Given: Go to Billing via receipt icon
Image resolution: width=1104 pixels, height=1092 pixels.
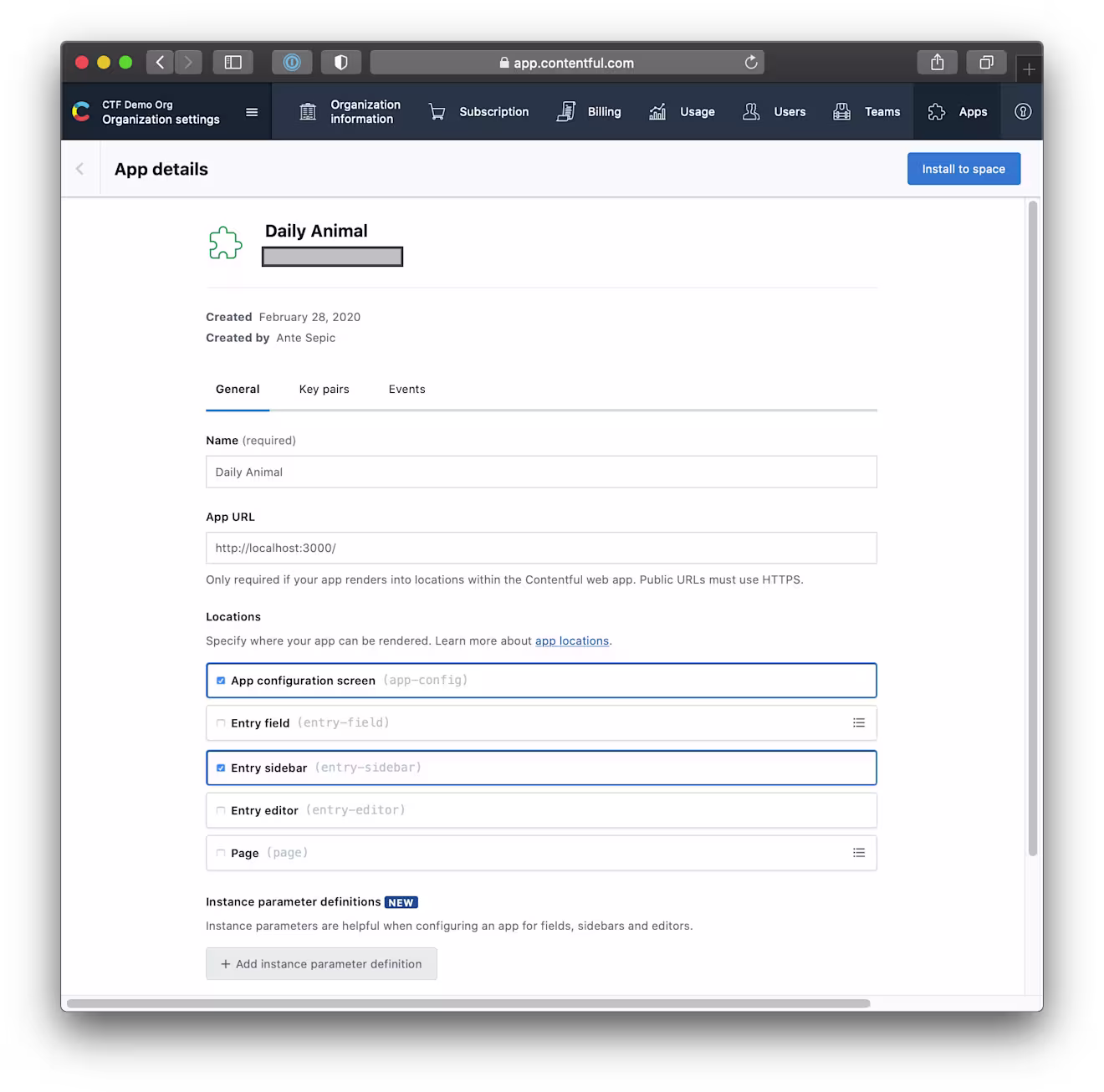Looking at the screenshot, I should (566, 112).
